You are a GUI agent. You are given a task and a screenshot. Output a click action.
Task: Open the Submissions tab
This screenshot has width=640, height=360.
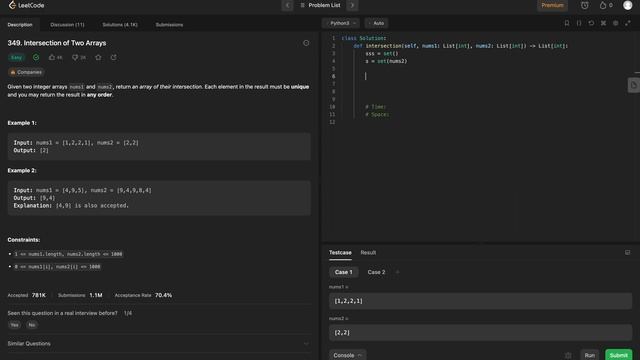[169, 24]
